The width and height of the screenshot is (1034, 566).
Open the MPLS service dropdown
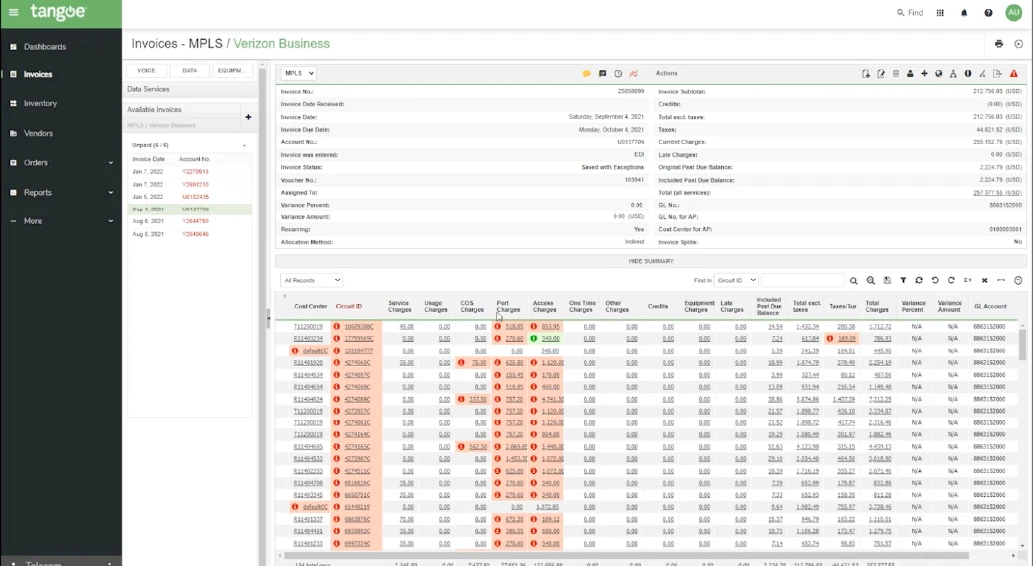pyautogui.click(x=298, y=73)
